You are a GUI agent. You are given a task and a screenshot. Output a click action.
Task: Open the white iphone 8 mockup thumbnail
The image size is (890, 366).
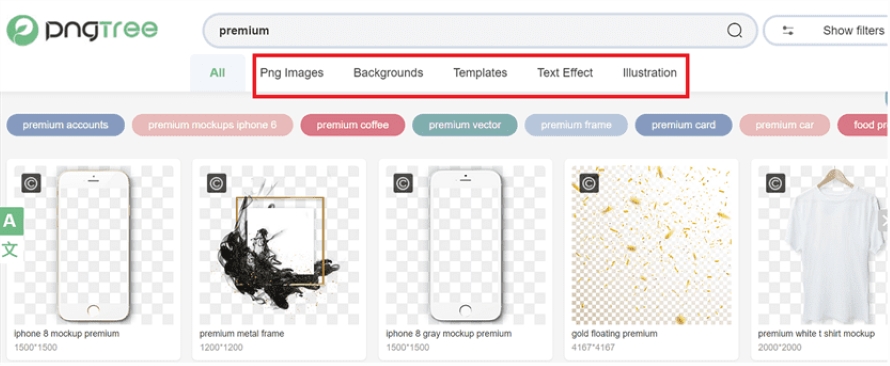(94, 245)
